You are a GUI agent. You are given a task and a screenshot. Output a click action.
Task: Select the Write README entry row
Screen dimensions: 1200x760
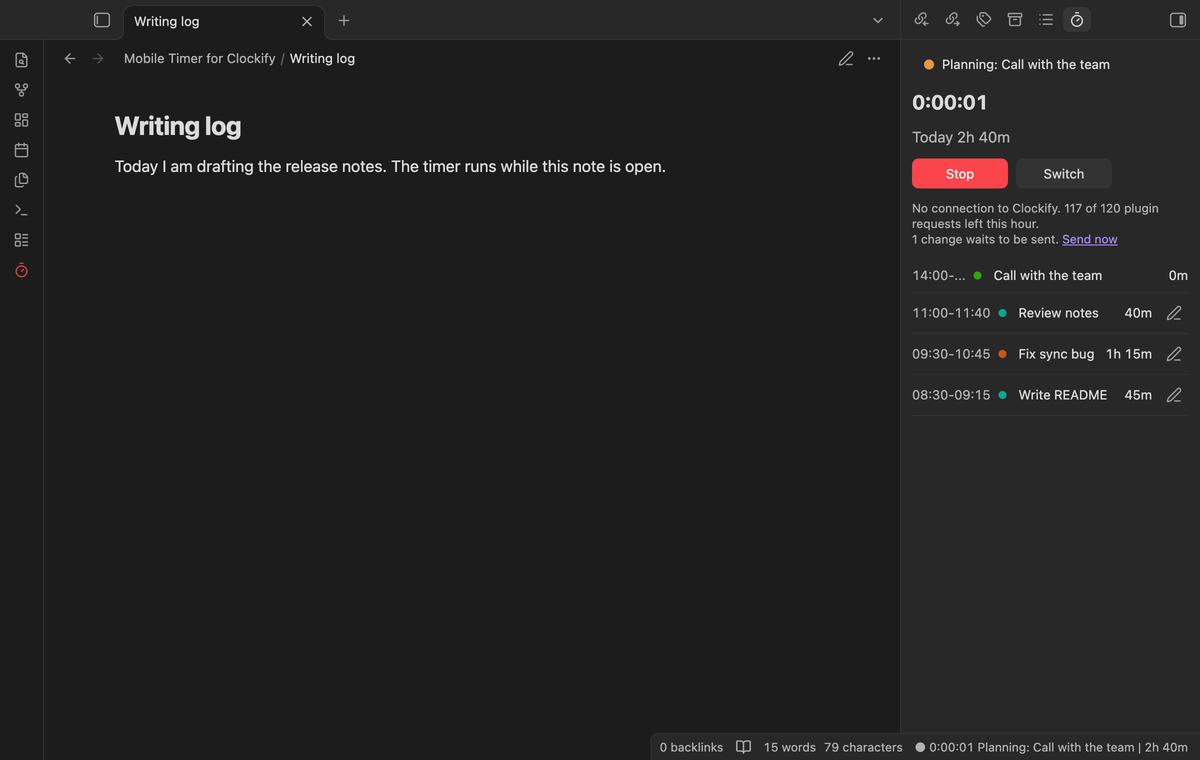1050,395
